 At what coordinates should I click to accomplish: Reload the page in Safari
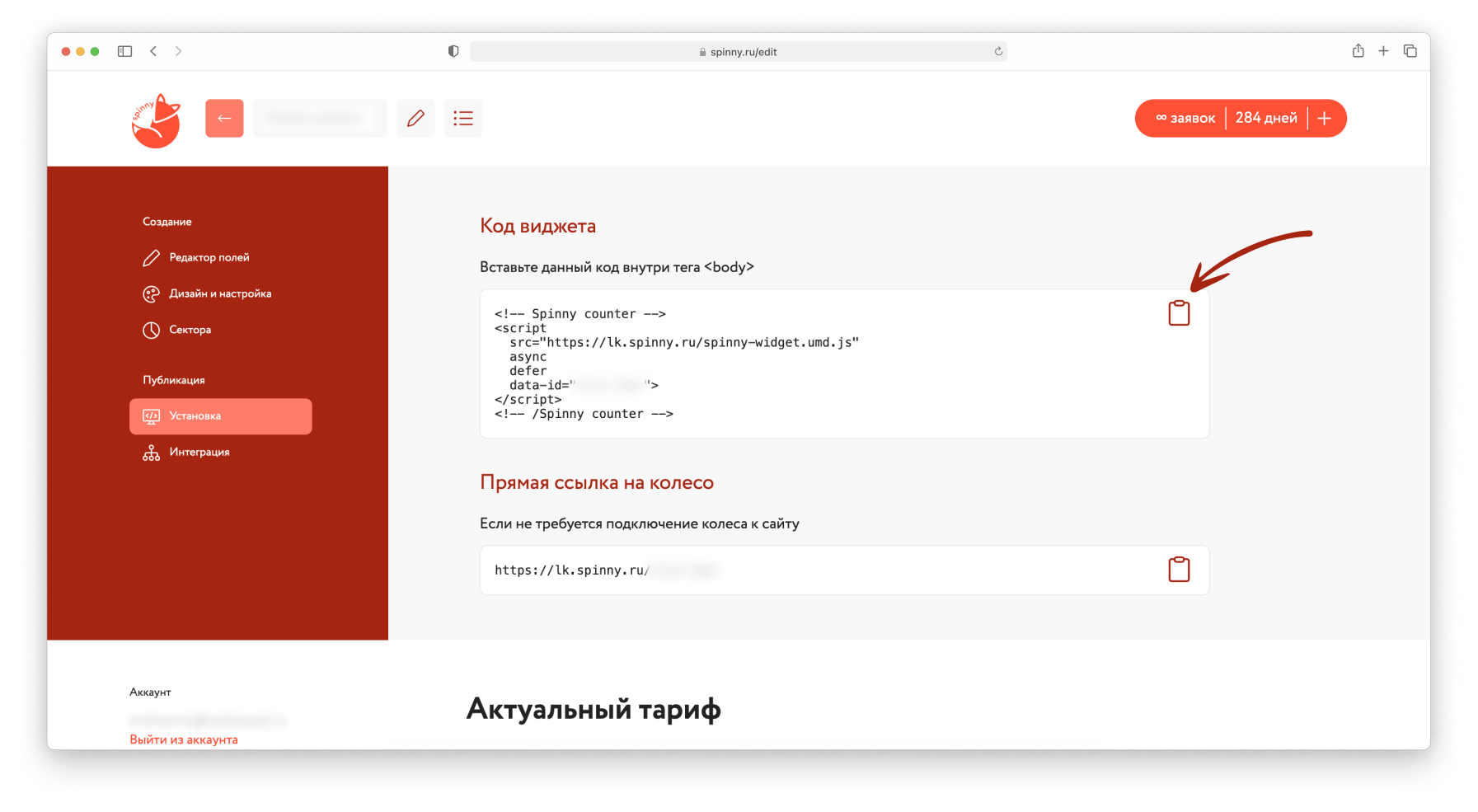[x=998, y=51]
